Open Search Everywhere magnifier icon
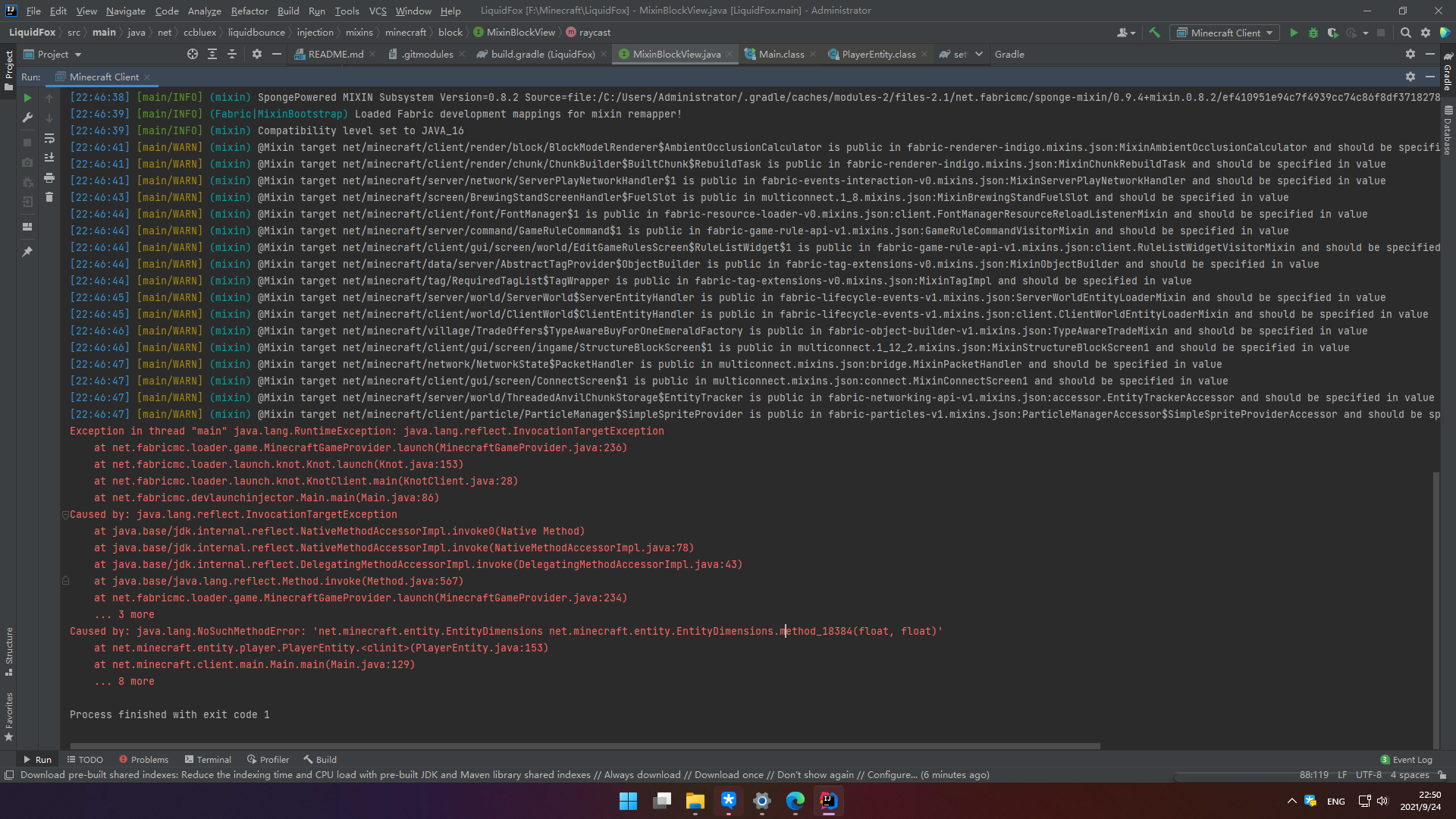 [1405, 33]
